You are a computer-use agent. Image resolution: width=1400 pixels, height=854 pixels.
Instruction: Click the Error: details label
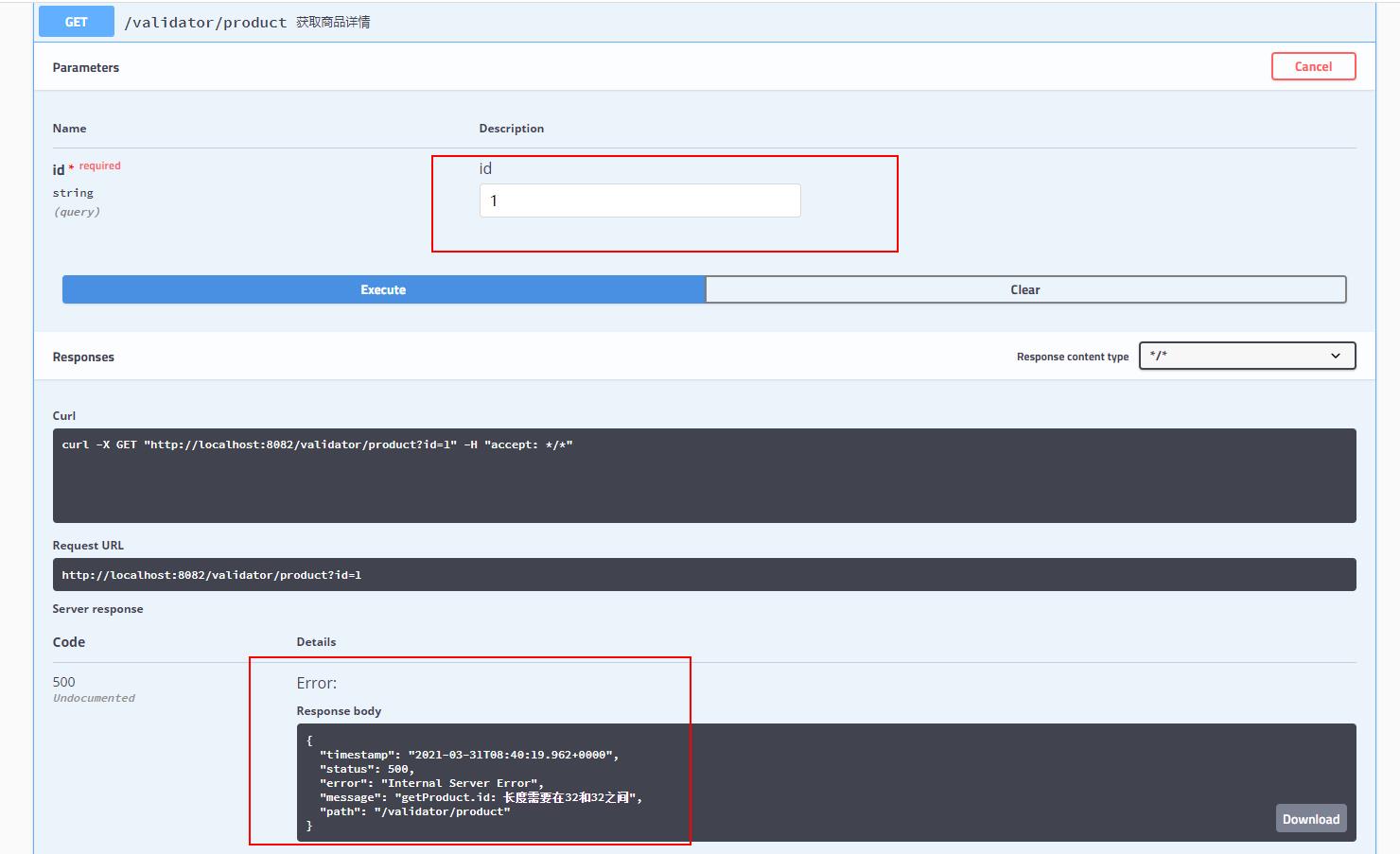tap(316, 683)
